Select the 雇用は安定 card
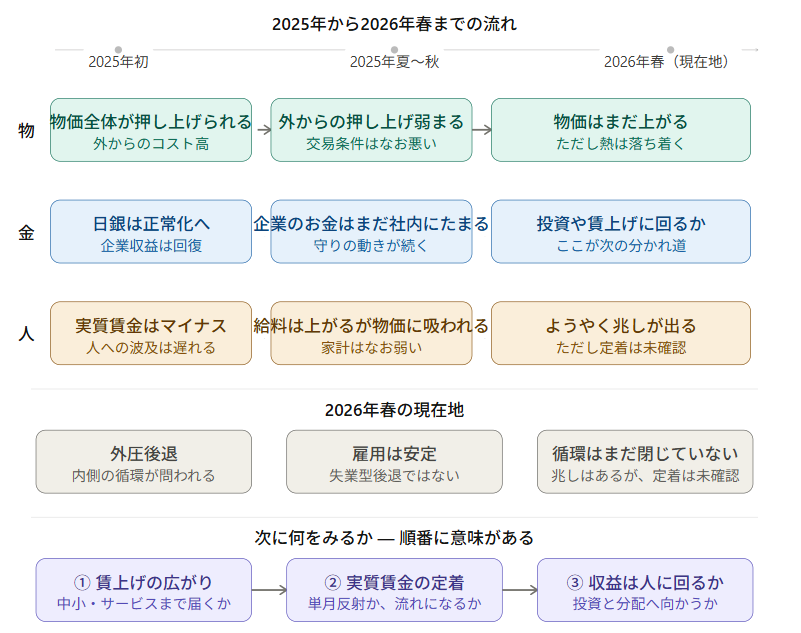 coord(394,462)
